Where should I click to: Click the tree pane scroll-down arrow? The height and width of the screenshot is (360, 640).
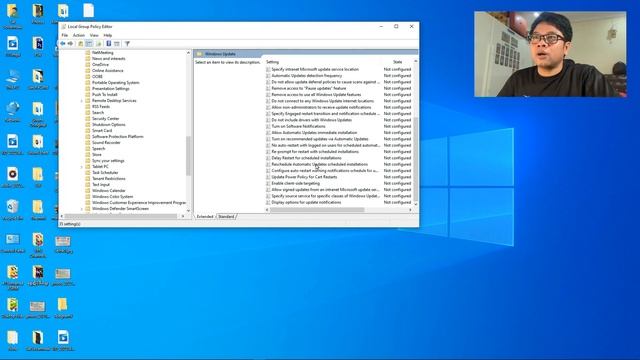[188, 211]
